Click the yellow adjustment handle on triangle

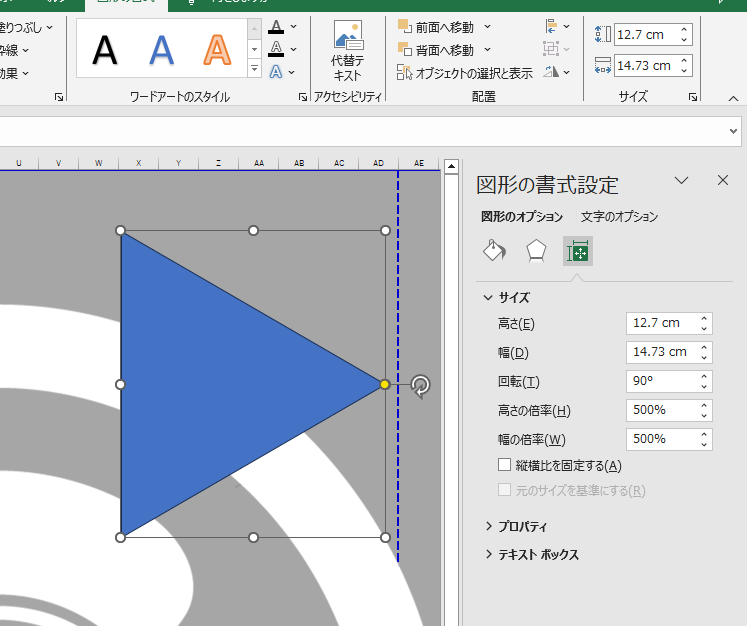click(x=384, y=384)
